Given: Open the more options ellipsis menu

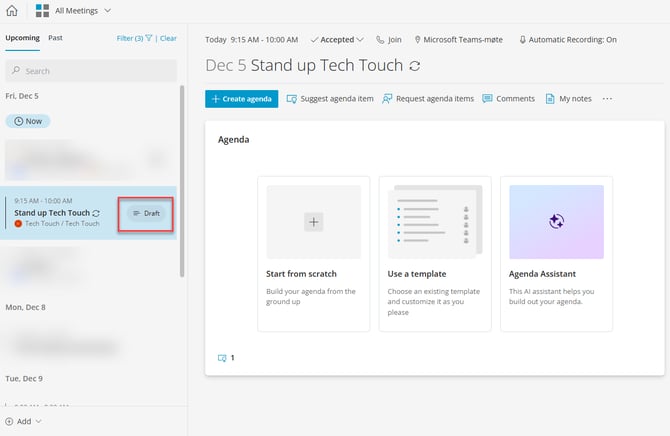Looking at the screenshot, I should coord(607,99).
